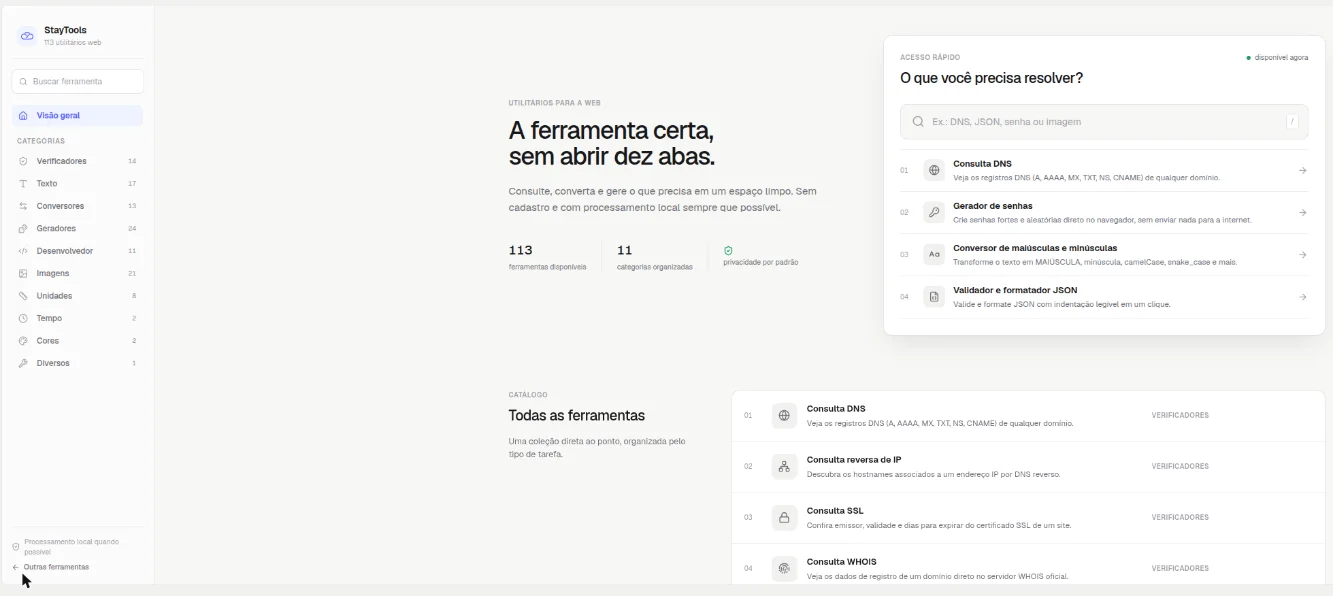
Task: Open the Geradores category
Action: point(77,229)
